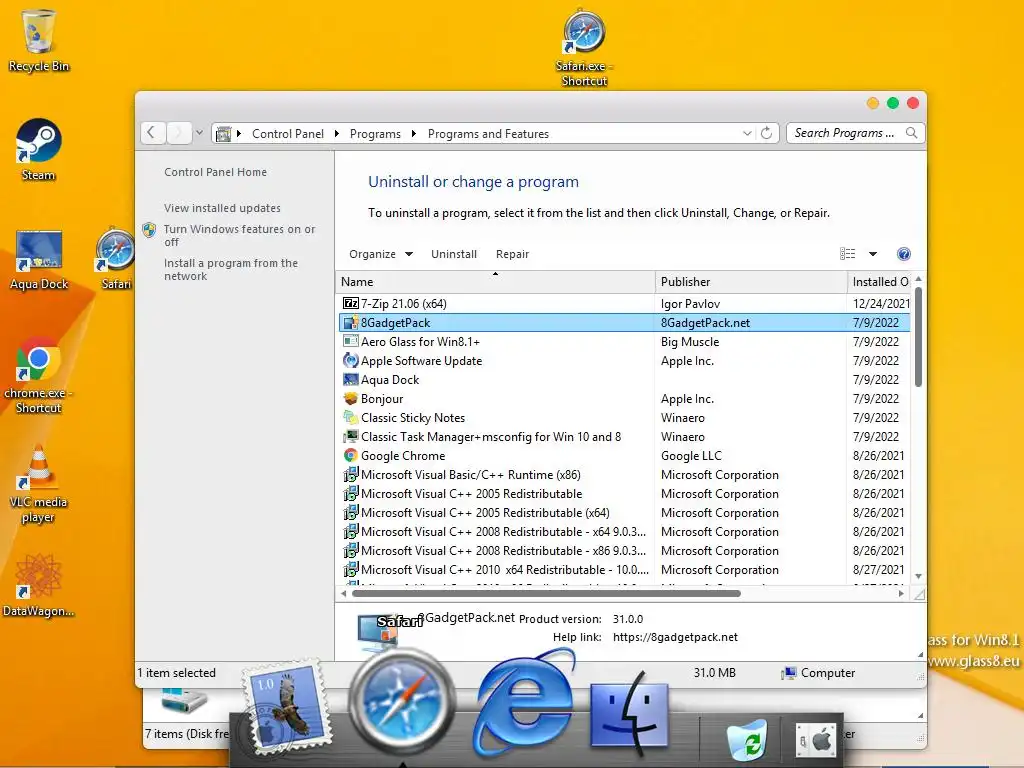Open the Steam desktop shortcut
Viewport: 1024px width, 768px height.
[39, 150]
